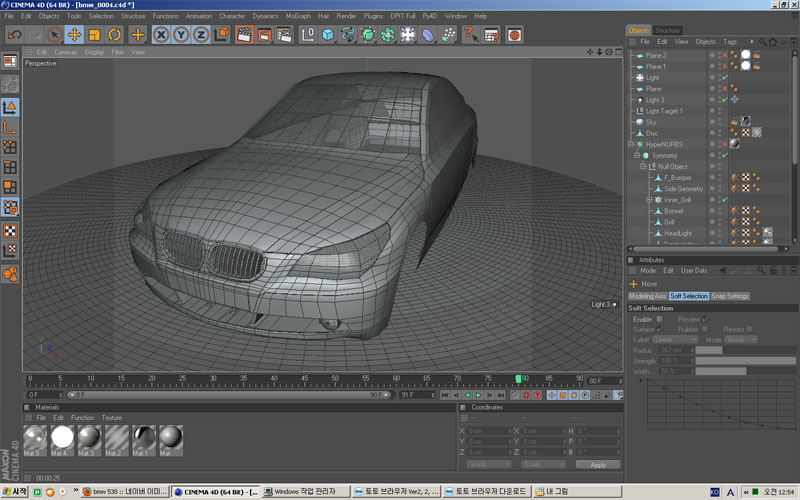Adjust the Radius slider
This screenshot has height=500, width=800.
pos(745,351)
